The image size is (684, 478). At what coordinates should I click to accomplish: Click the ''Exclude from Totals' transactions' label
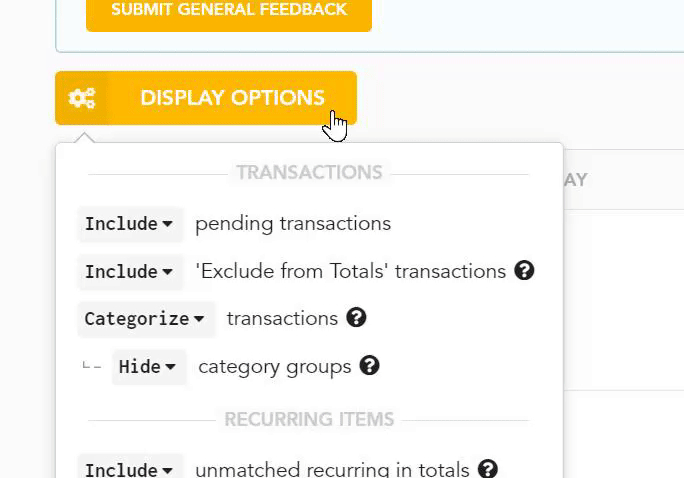[350, 271]
